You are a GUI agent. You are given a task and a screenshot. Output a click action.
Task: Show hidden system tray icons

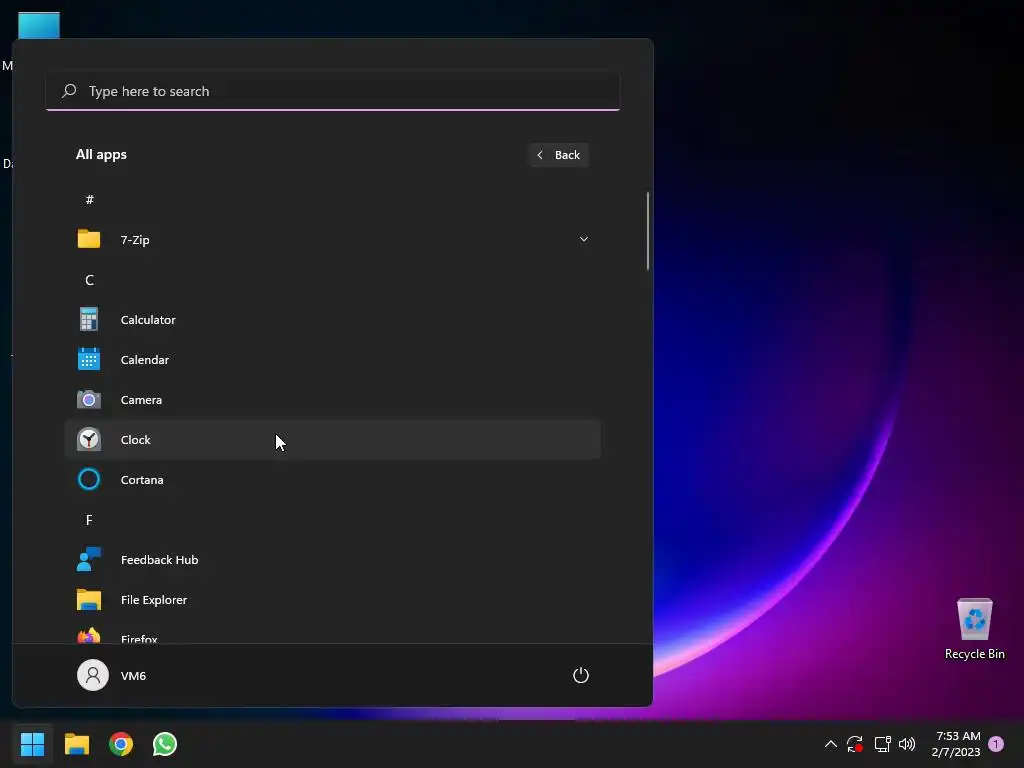[831, 744]
